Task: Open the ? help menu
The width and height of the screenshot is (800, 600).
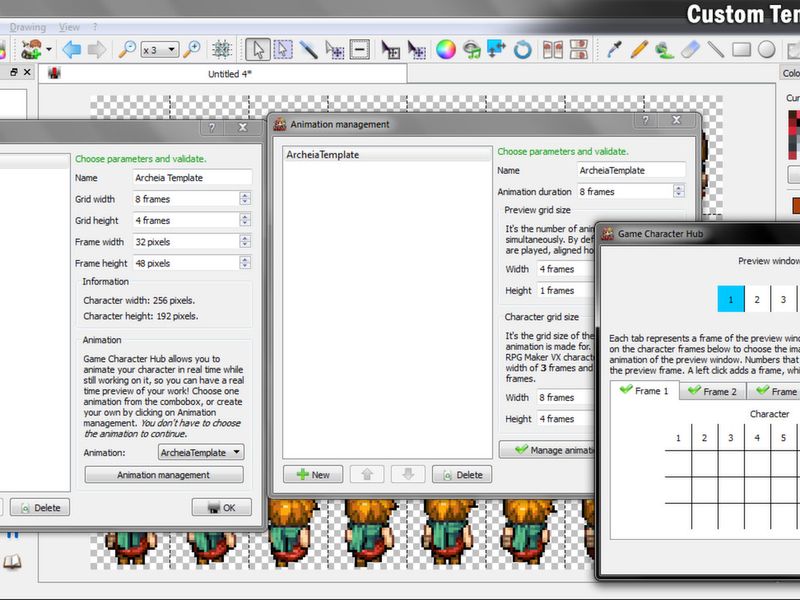Action: (x=95, y=27)
